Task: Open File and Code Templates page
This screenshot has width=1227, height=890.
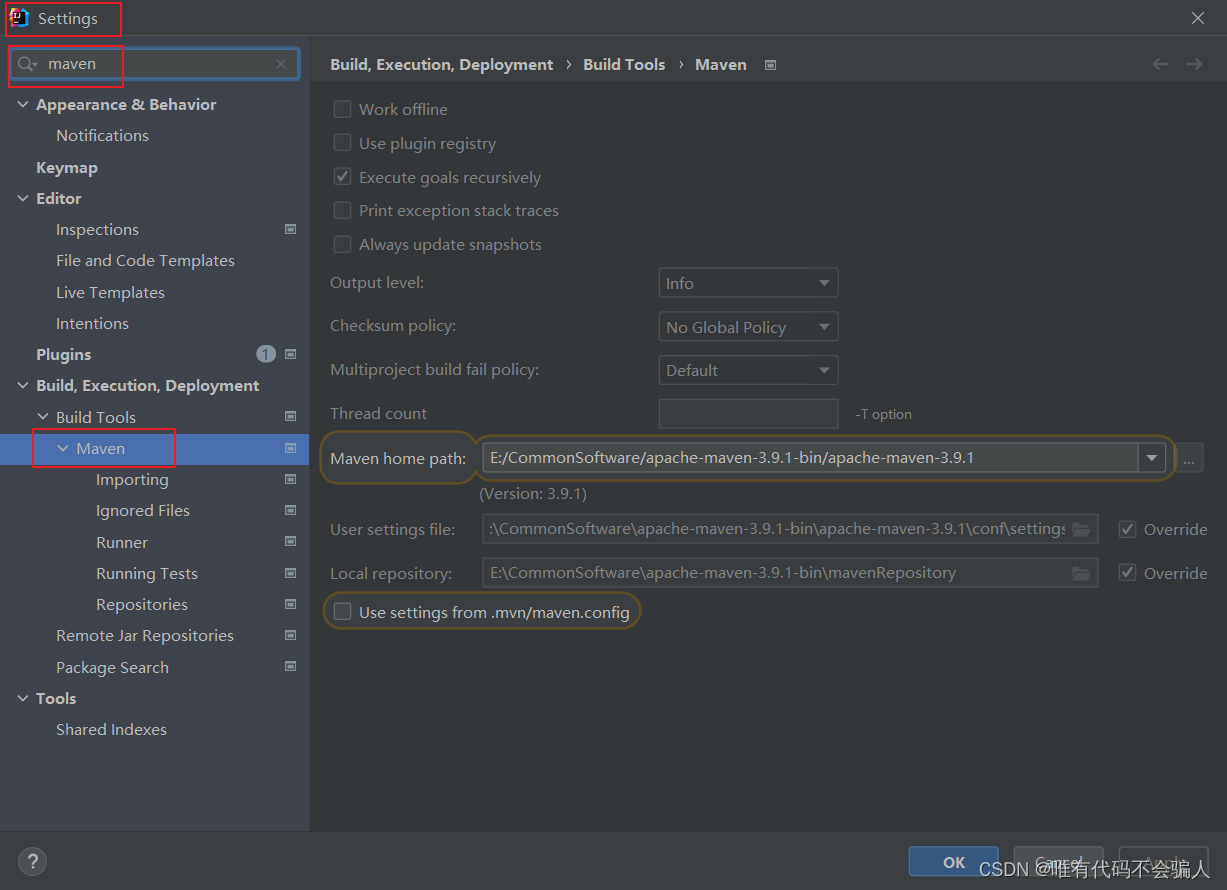Action: [x=145, y=260]
